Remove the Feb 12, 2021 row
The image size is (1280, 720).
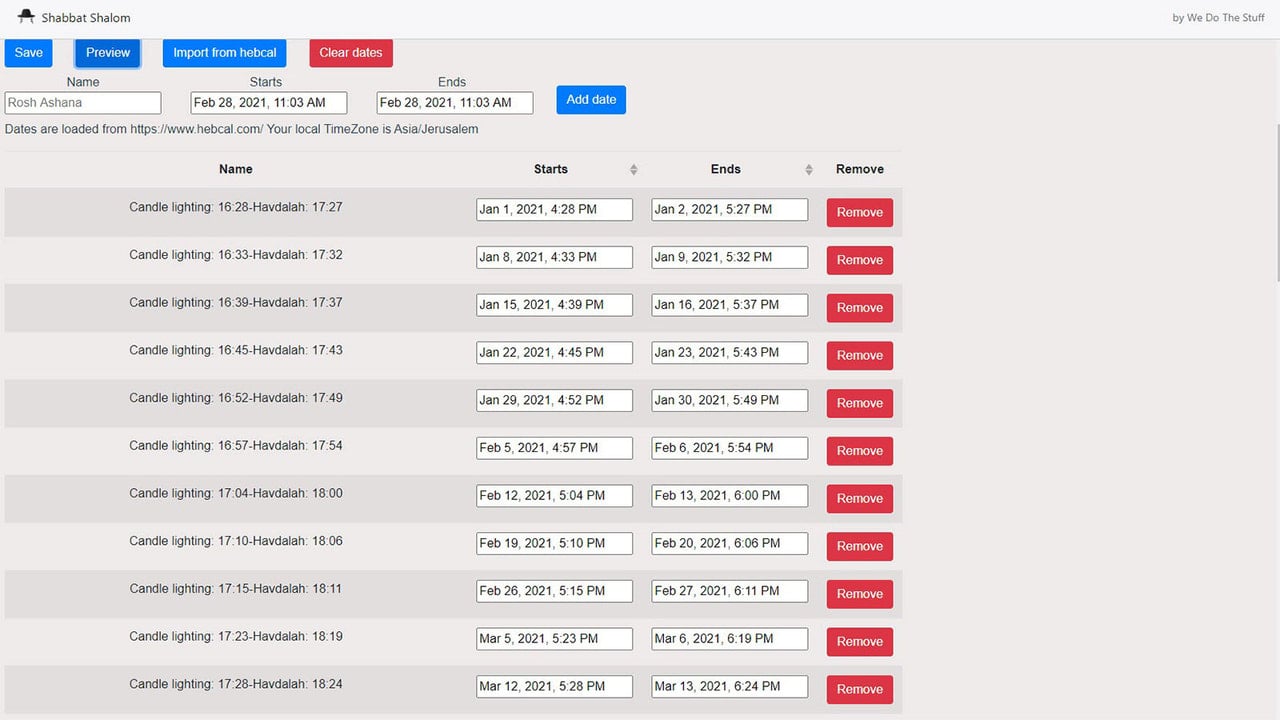point(860,498)
